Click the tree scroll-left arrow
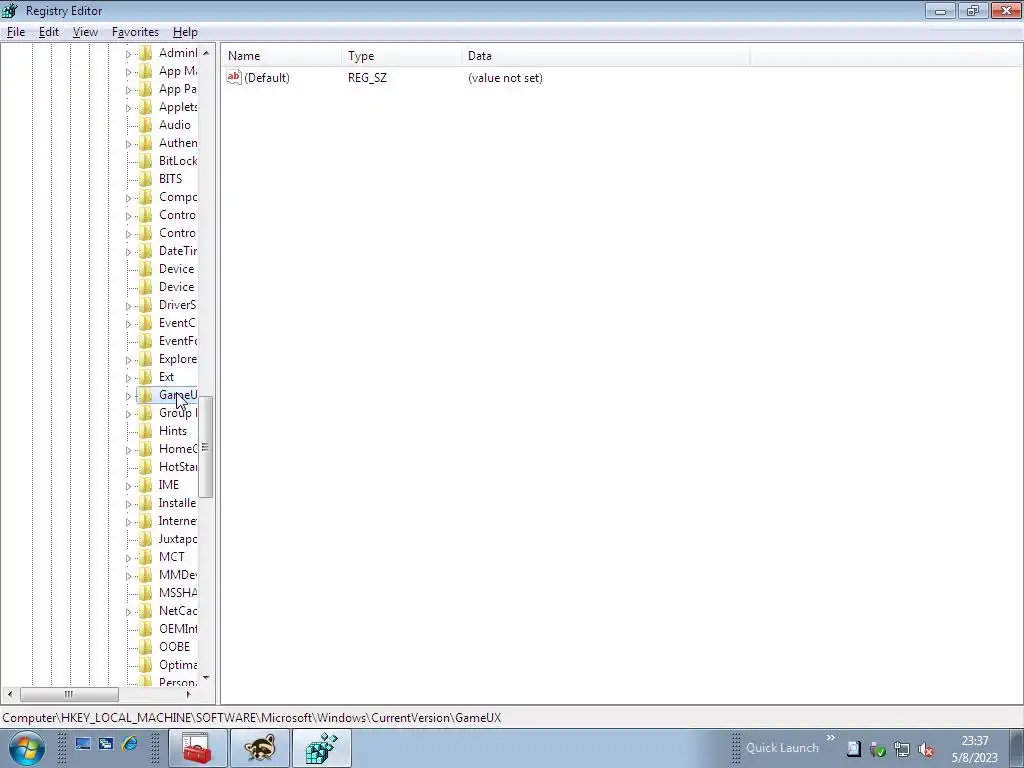 10,694
